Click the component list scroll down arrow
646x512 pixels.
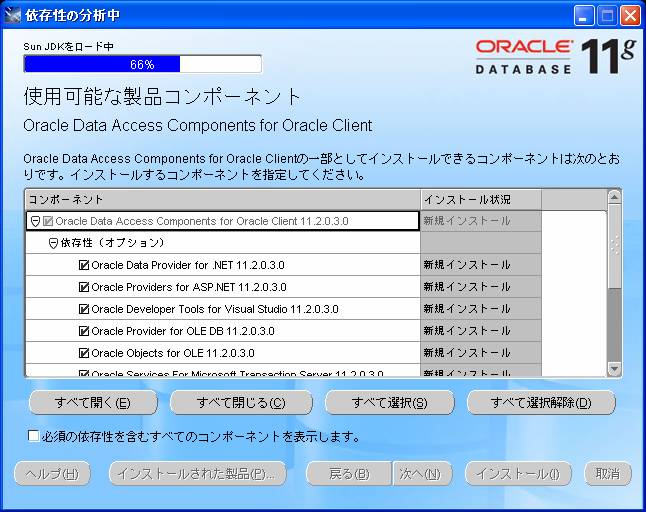click(614, 369)
